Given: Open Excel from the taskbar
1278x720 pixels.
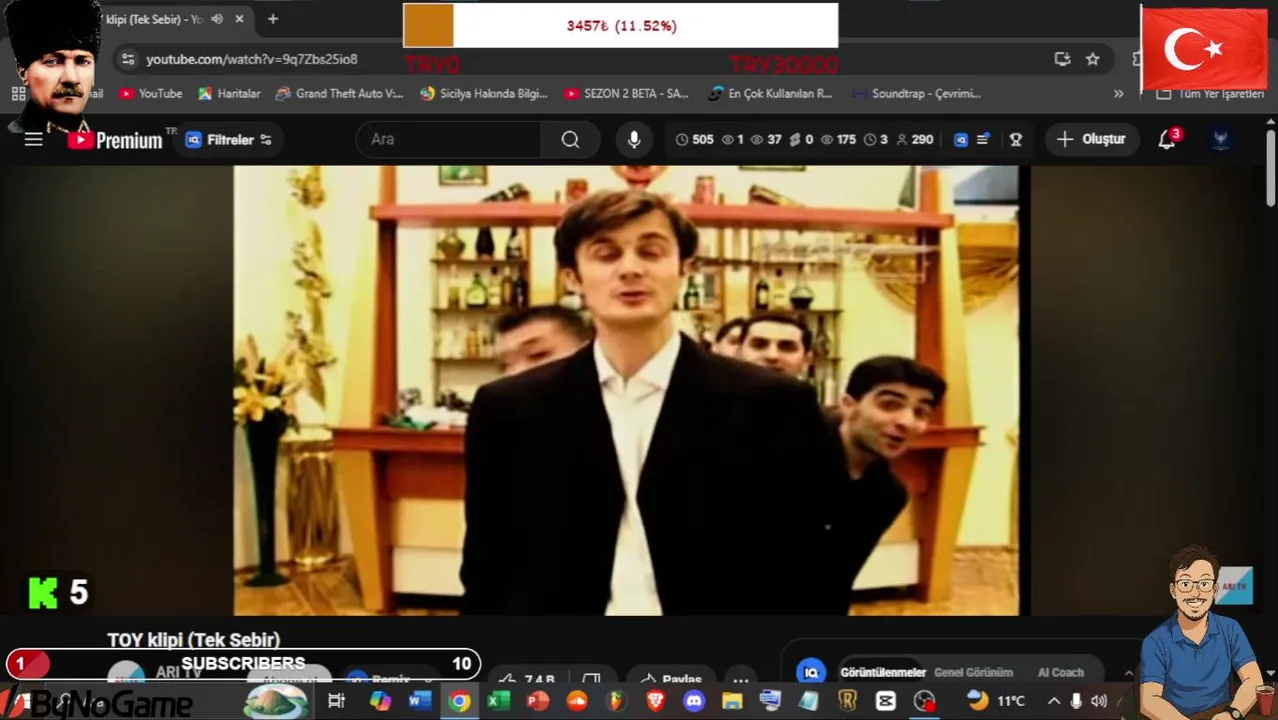Looking at the screenshot, I should pos(498,701).
